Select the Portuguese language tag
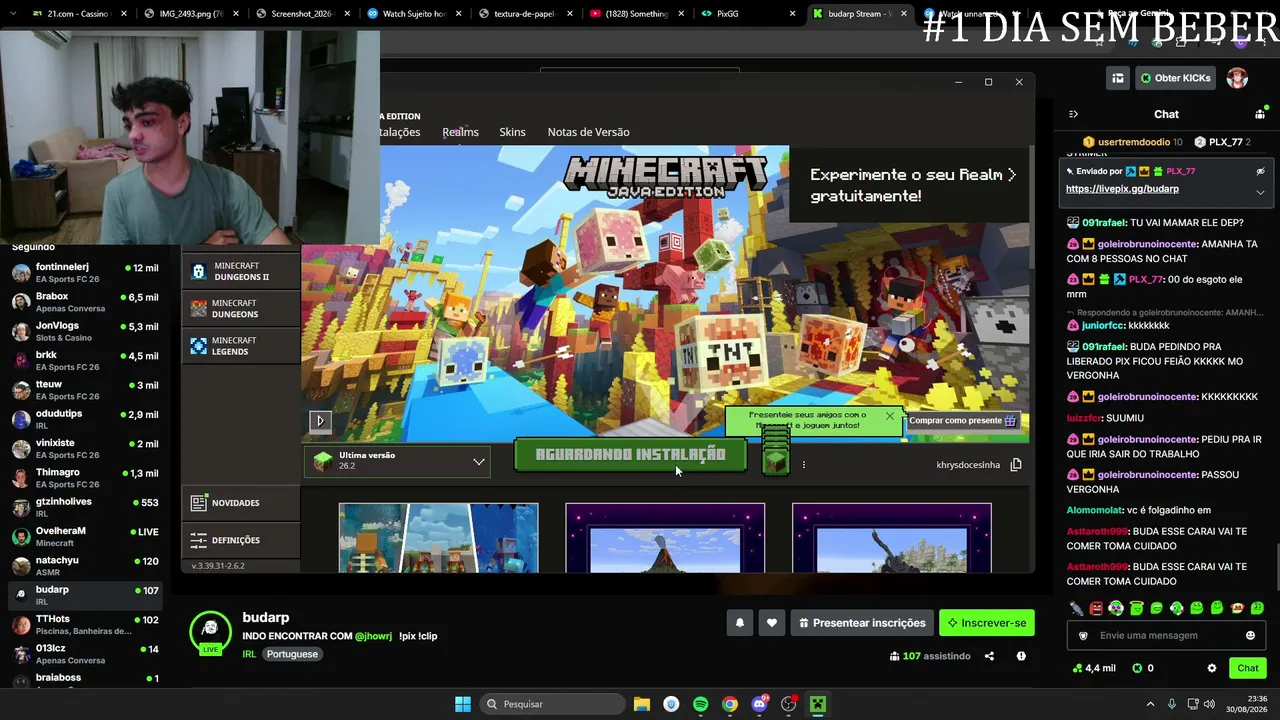1280x720 pixels. pos(292,654)
